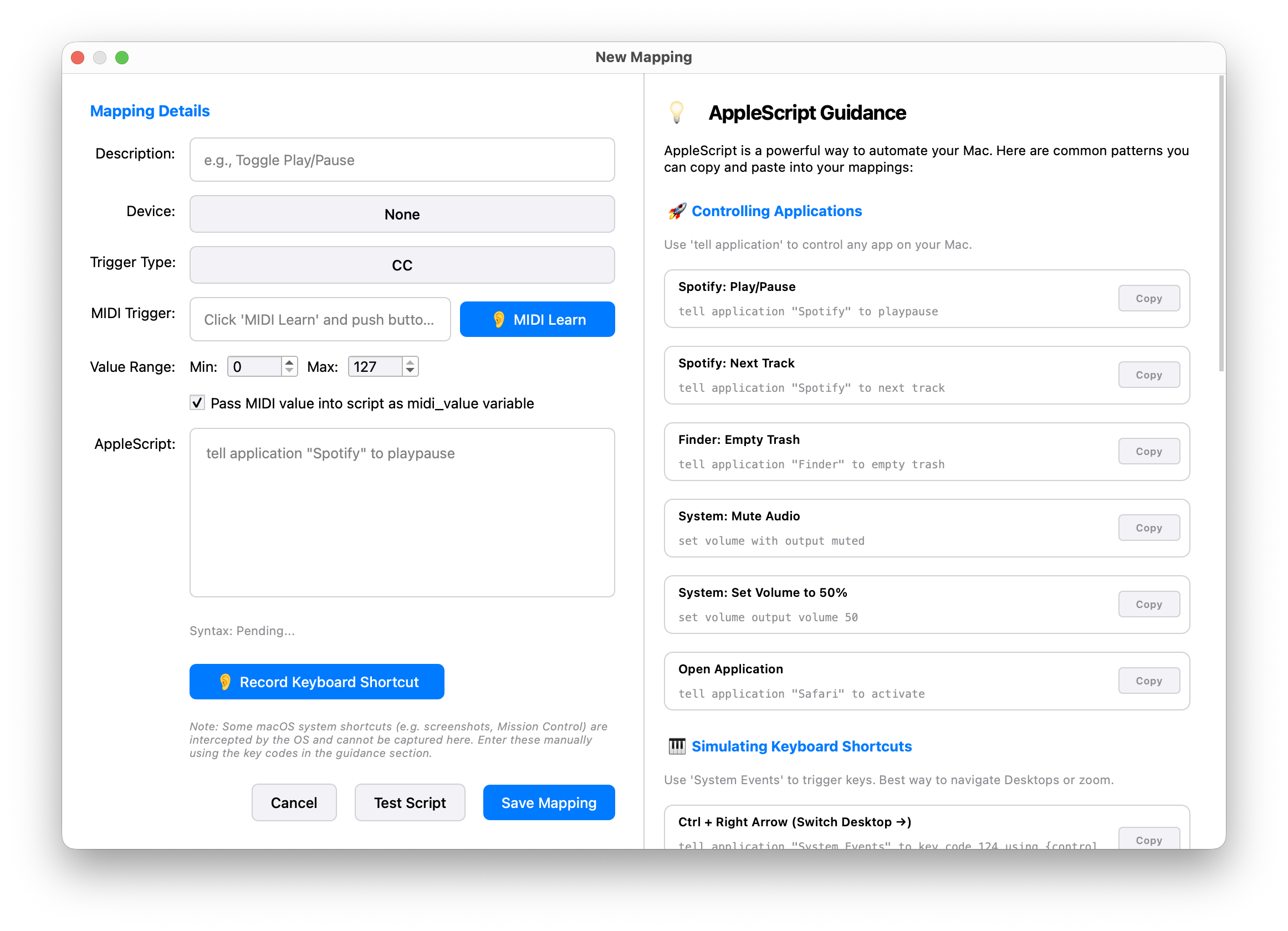Screen dimensions: 1288x931
Task: Copy the Finder Empty Trash snippet
Action: point(1149,451)
